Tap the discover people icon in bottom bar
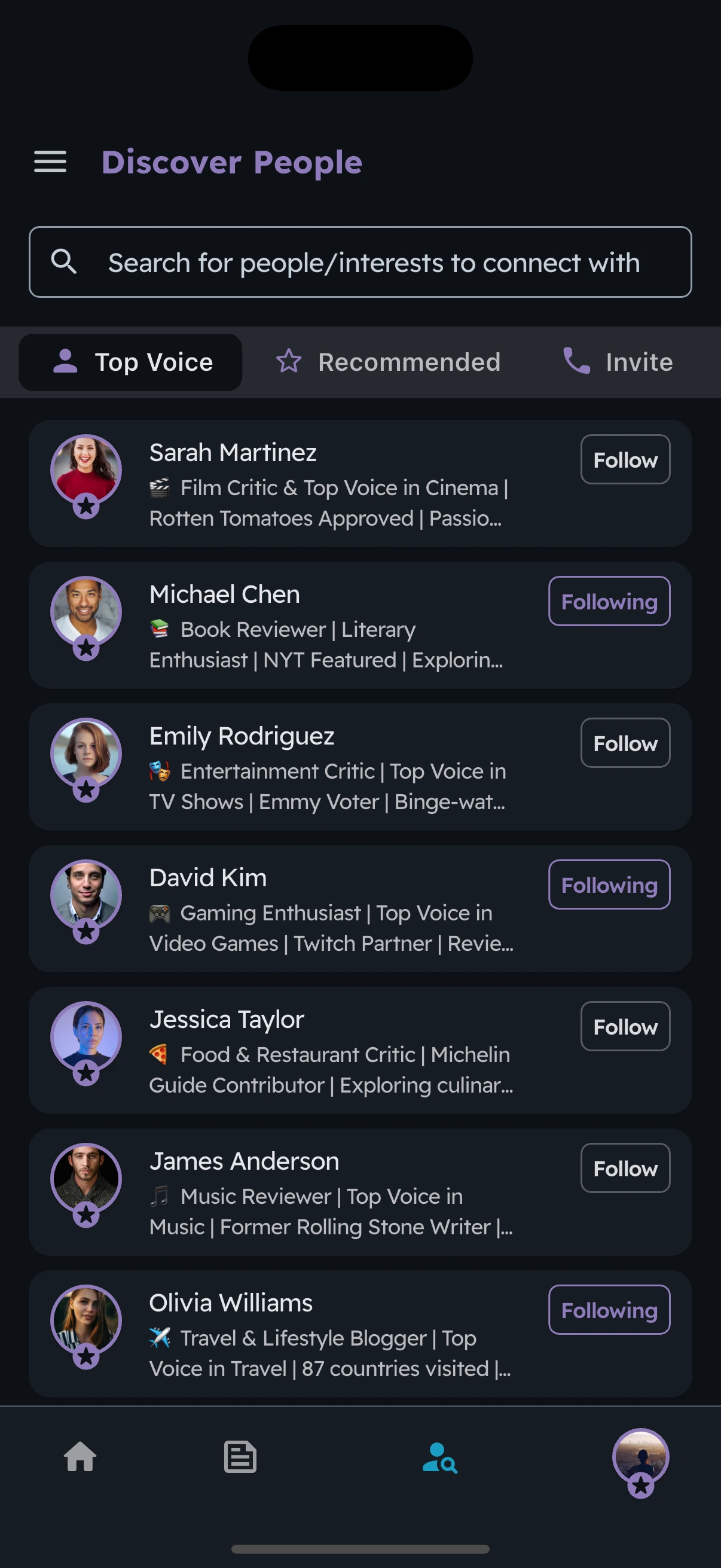This screenshot has height=1568, width=721. [439, 1457]
